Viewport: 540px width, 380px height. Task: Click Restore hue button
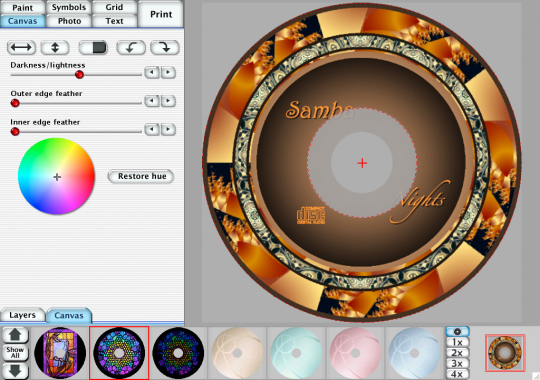[141, 176]
